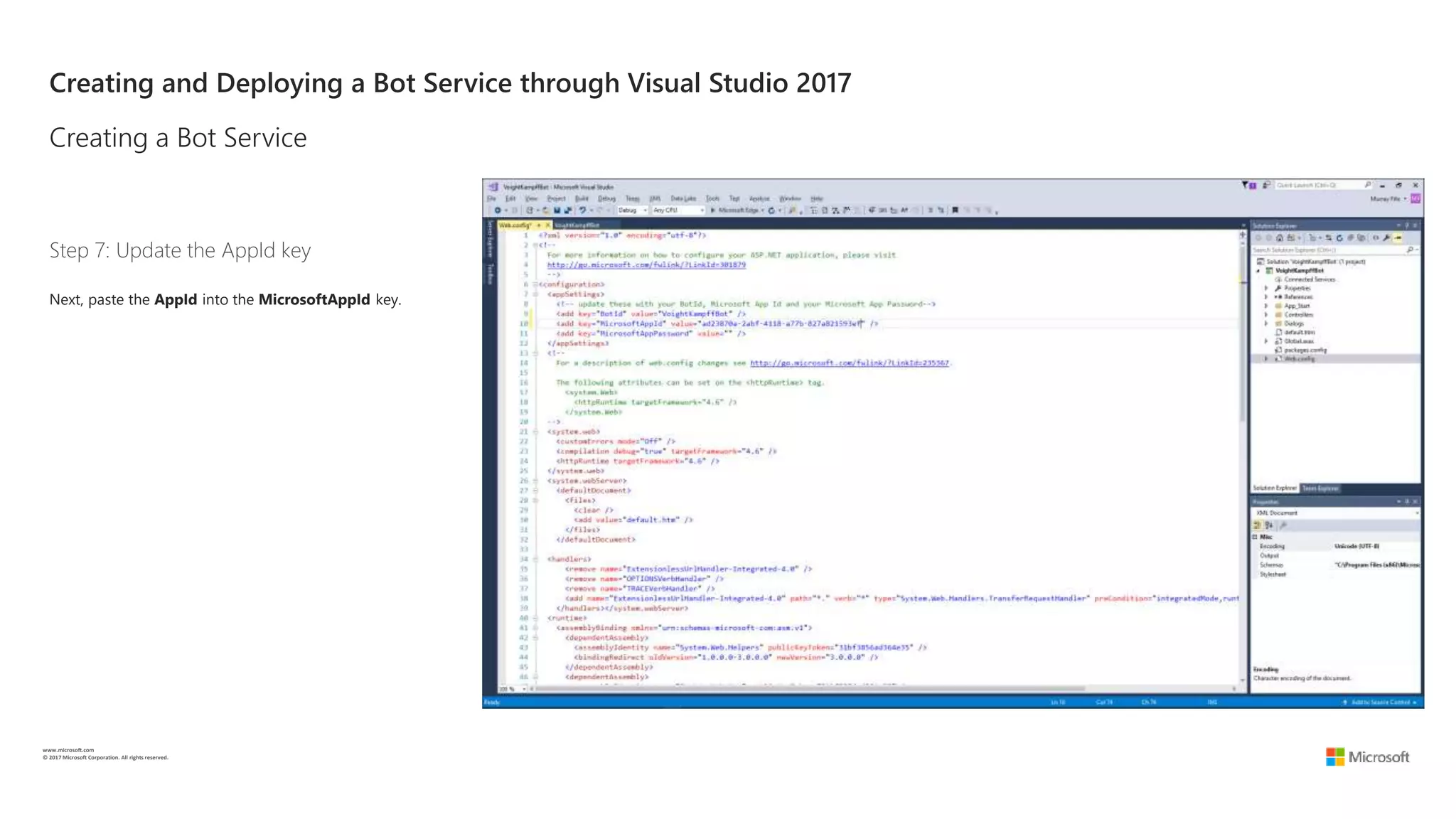1456x819 pixels.
Task: Start debugging with Microsoft Edge button
Action: (x=737, y=210)
